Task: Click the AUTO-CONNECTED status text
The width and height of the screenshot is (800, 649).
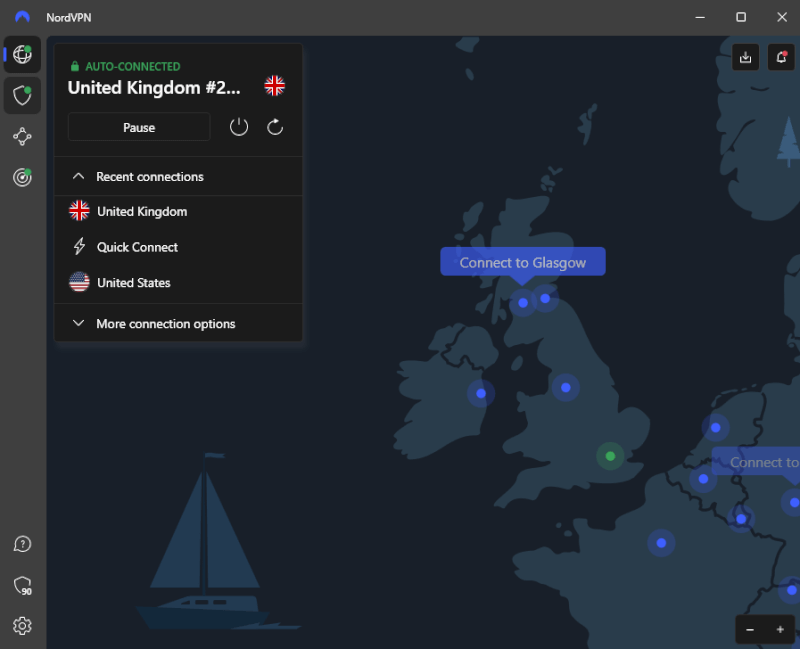Action: coord(133,66)
